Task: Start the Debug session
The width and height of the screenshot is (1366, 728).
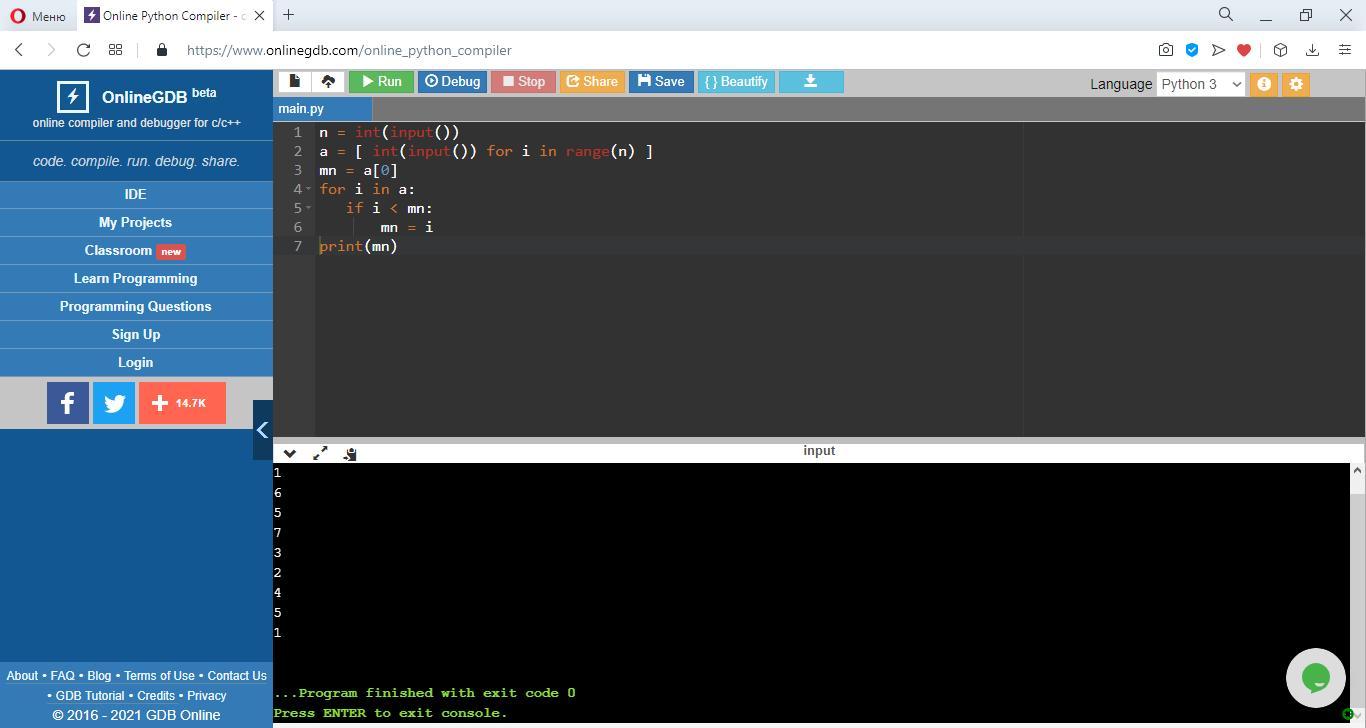Action: pos(452,82)
